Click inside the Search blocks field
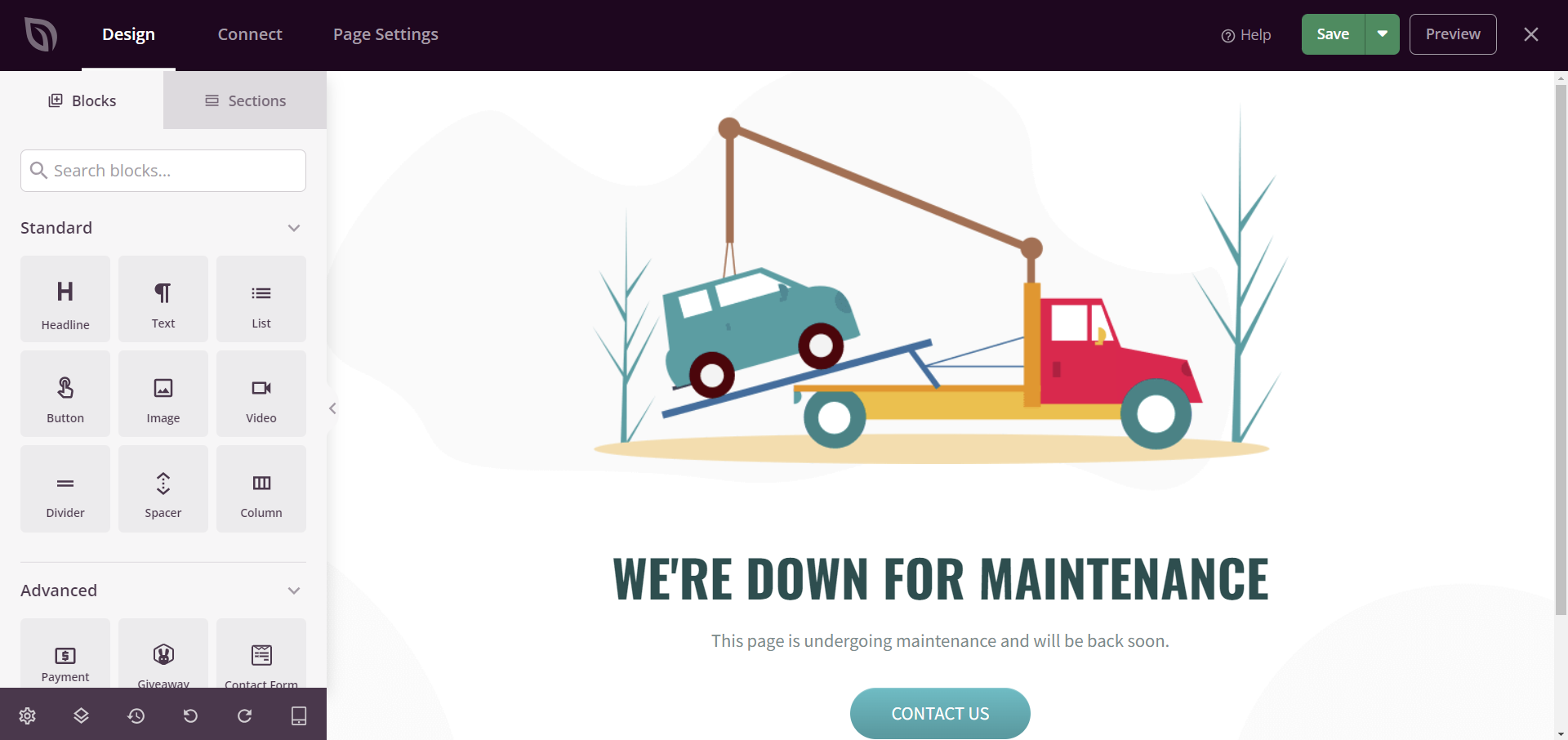This screenshot has width=1568, height=740. 163,171
